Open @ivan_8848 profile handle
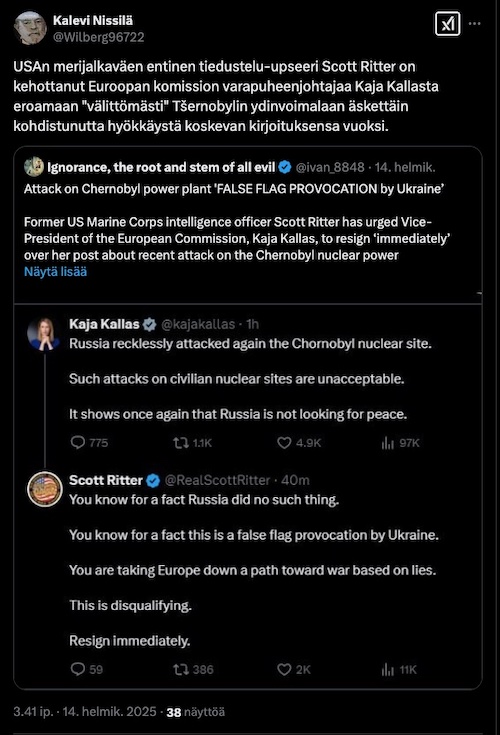 [330, 167]
